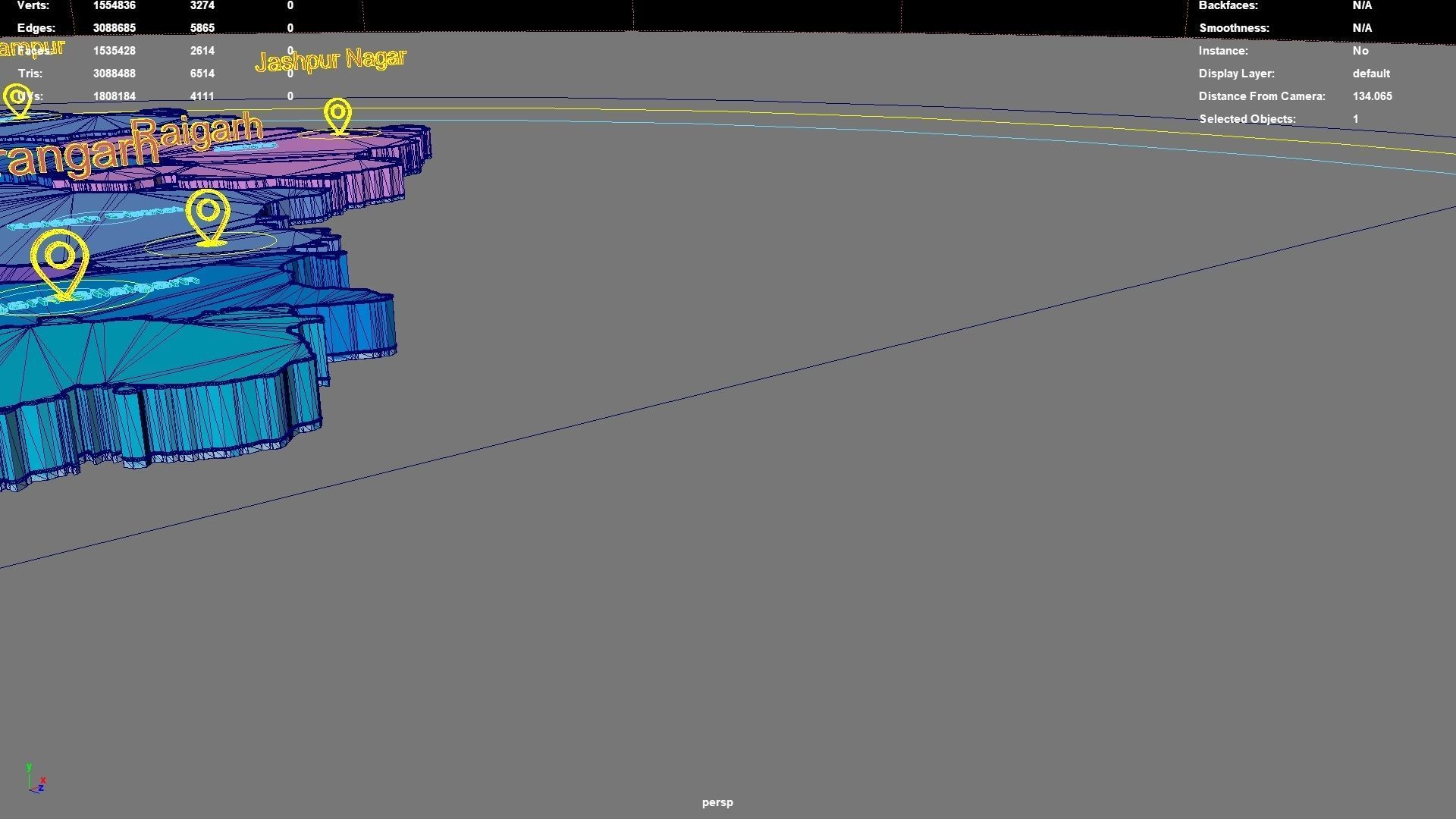
Task: Click the Display Layer 'default' value
Action: click(1370, 74)
